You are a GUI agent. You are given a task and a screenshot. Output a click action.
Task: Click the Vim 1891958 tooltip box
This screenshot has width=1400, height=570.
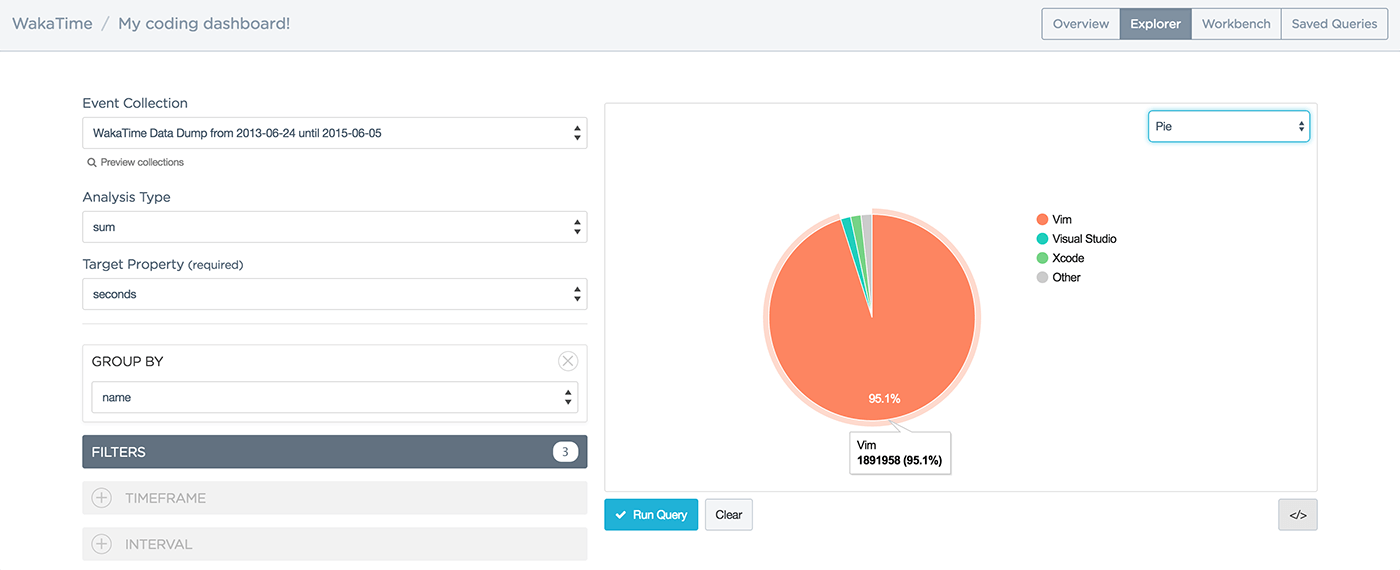[900, 453]
